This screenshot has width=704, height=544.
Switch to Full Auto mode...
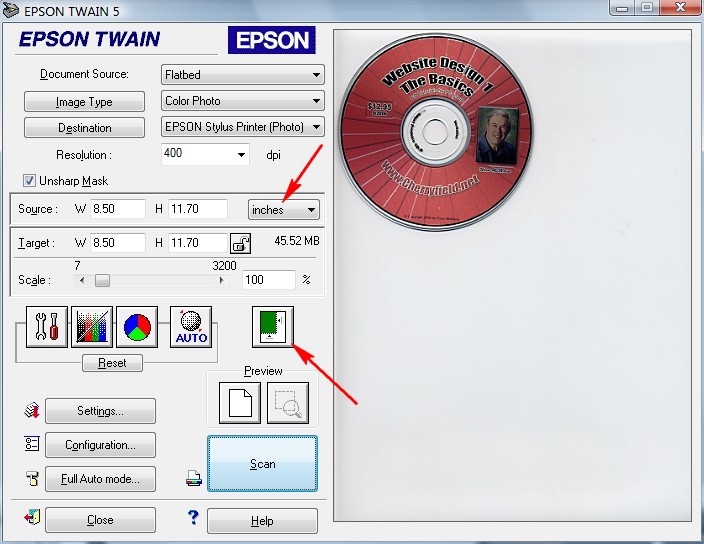(x=101, y=479)
